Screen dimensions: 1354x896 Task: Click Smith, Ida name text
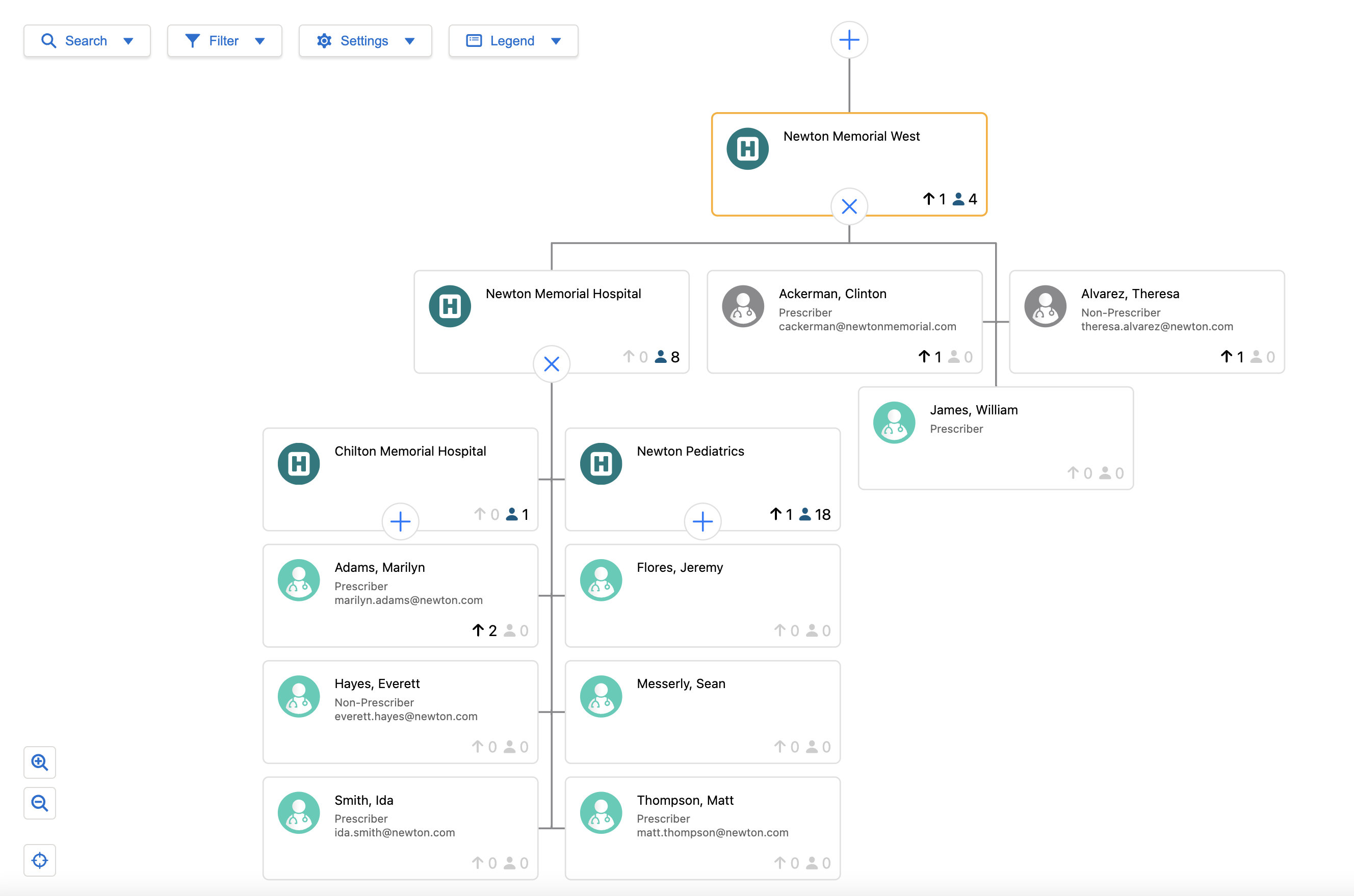pos(363,800)
